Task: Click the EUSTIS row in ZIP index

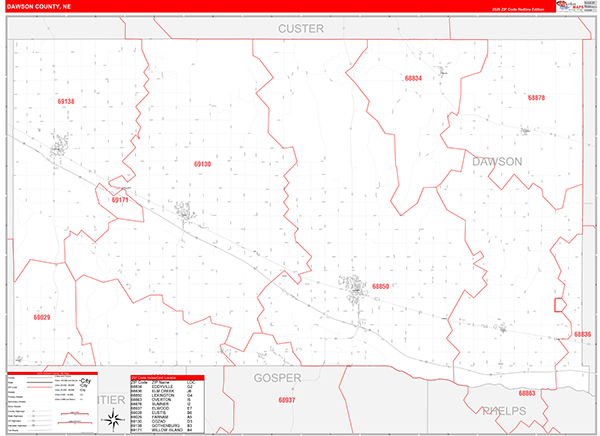Action: pos(167,413)
